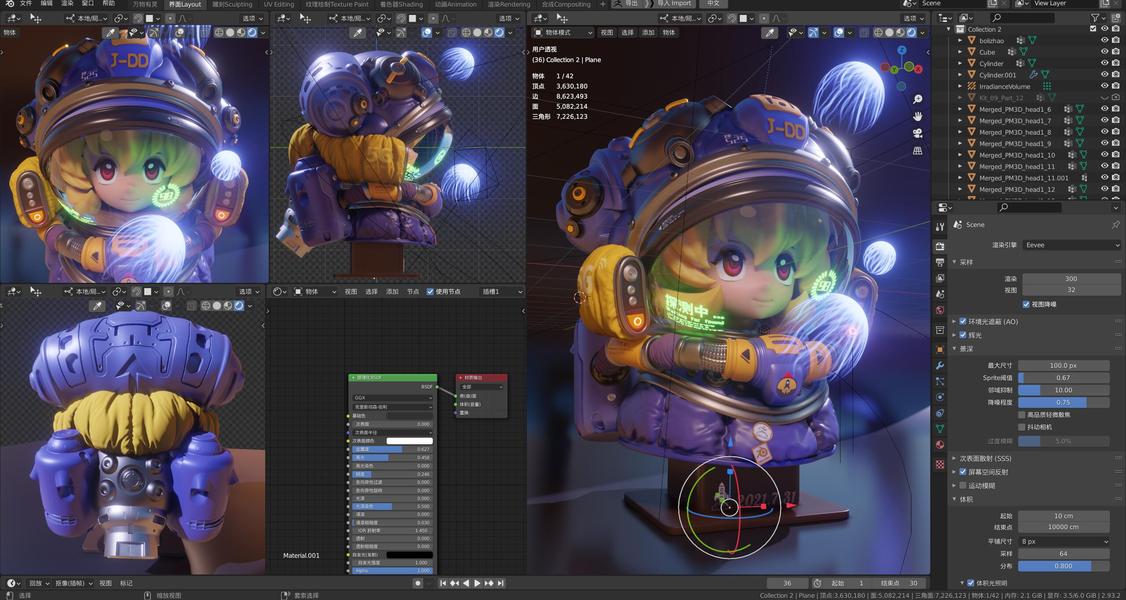
Task: Open the Add menu in node editor header
Action: (392, 291)
